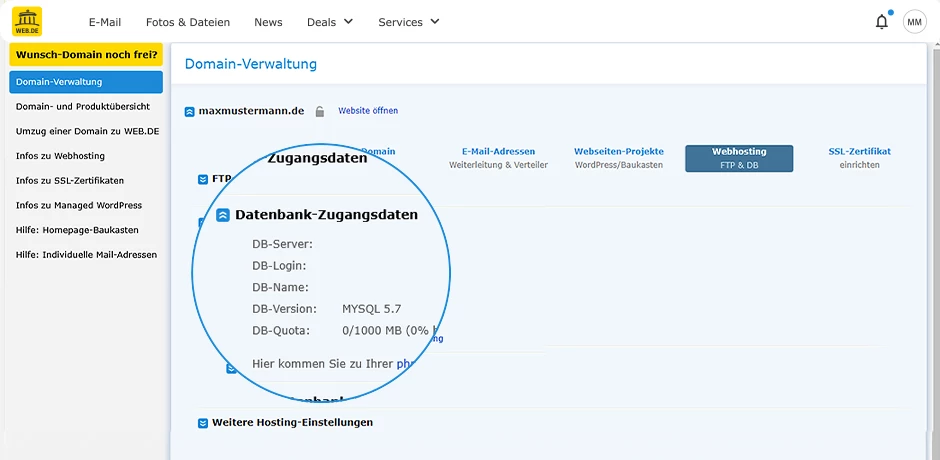Click Wunsch-Domain noch frei? button
The height and width of the screenshot is (460, 940).
click(86, 55)
